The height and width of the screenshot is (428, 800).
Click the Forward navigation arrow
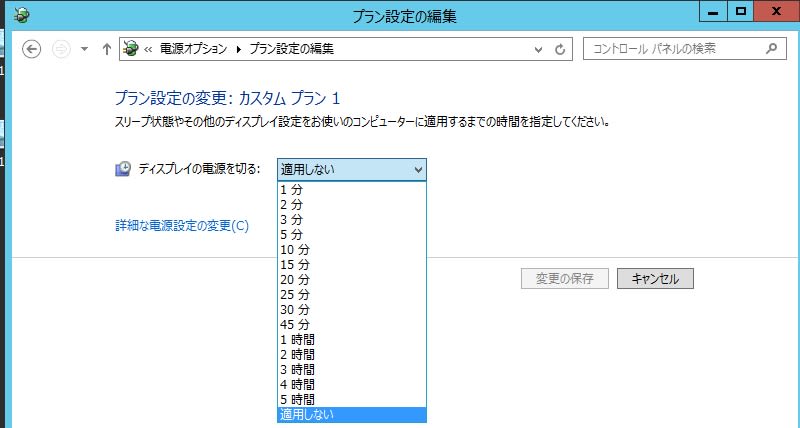[x=61, y=49]
